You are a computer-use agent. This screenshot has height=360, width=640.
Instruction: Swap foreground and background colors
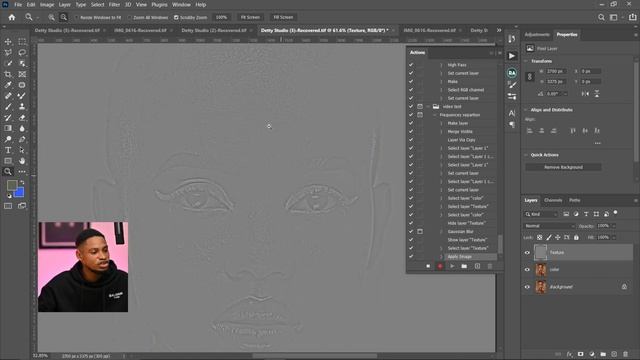pos(22,182)
